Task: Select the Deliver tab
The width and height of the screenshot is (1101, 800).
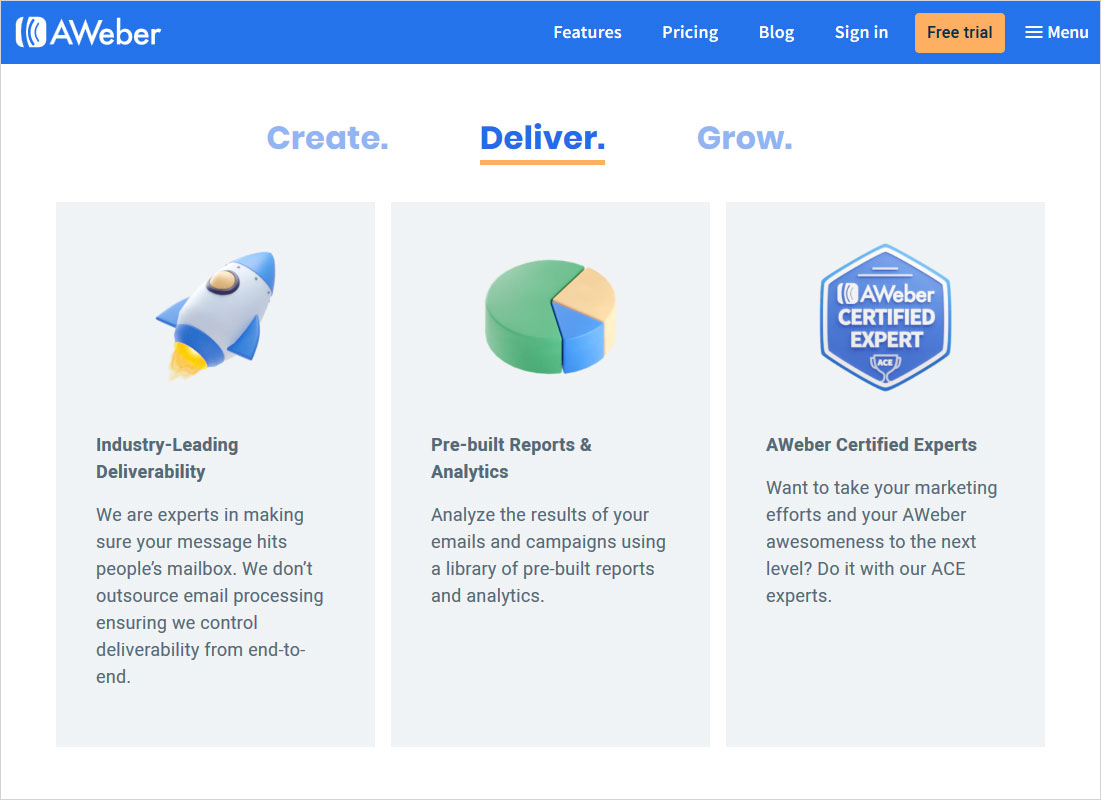Action: pyautogui.click(x=542, y=138)
